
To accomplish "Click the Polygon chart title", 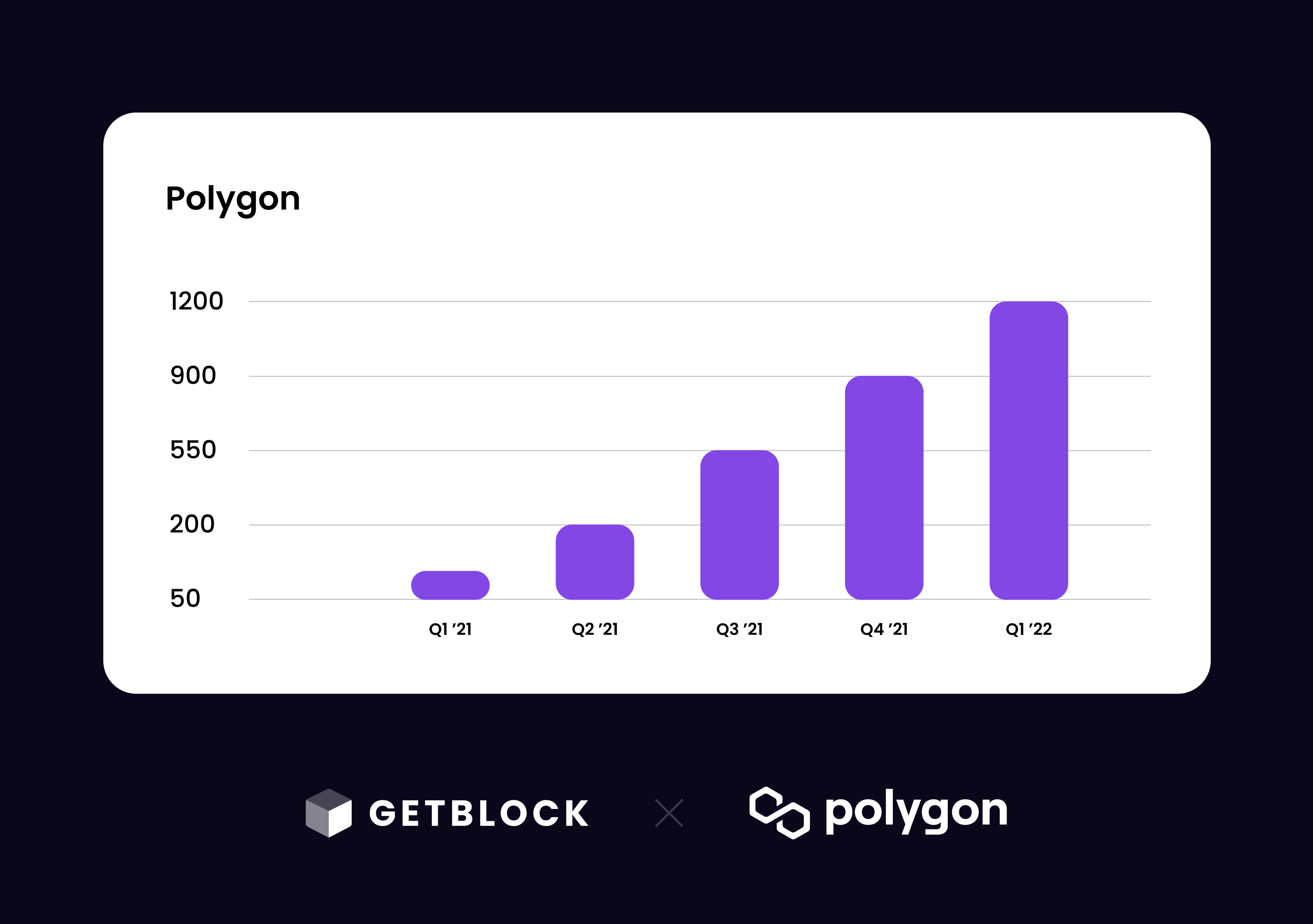I will [233, 200].
